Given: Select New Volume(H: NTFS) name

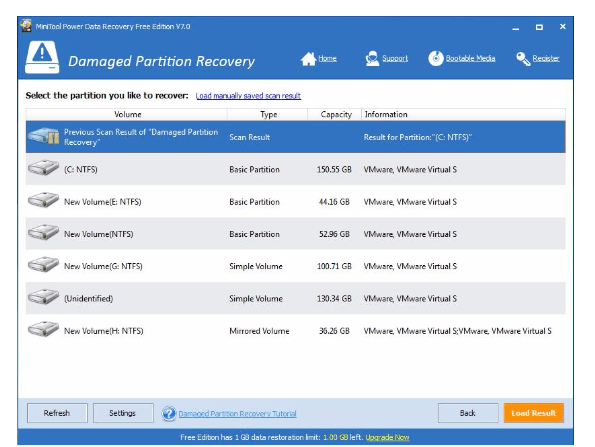Looking at the screenshot, I should coord(104,331).
